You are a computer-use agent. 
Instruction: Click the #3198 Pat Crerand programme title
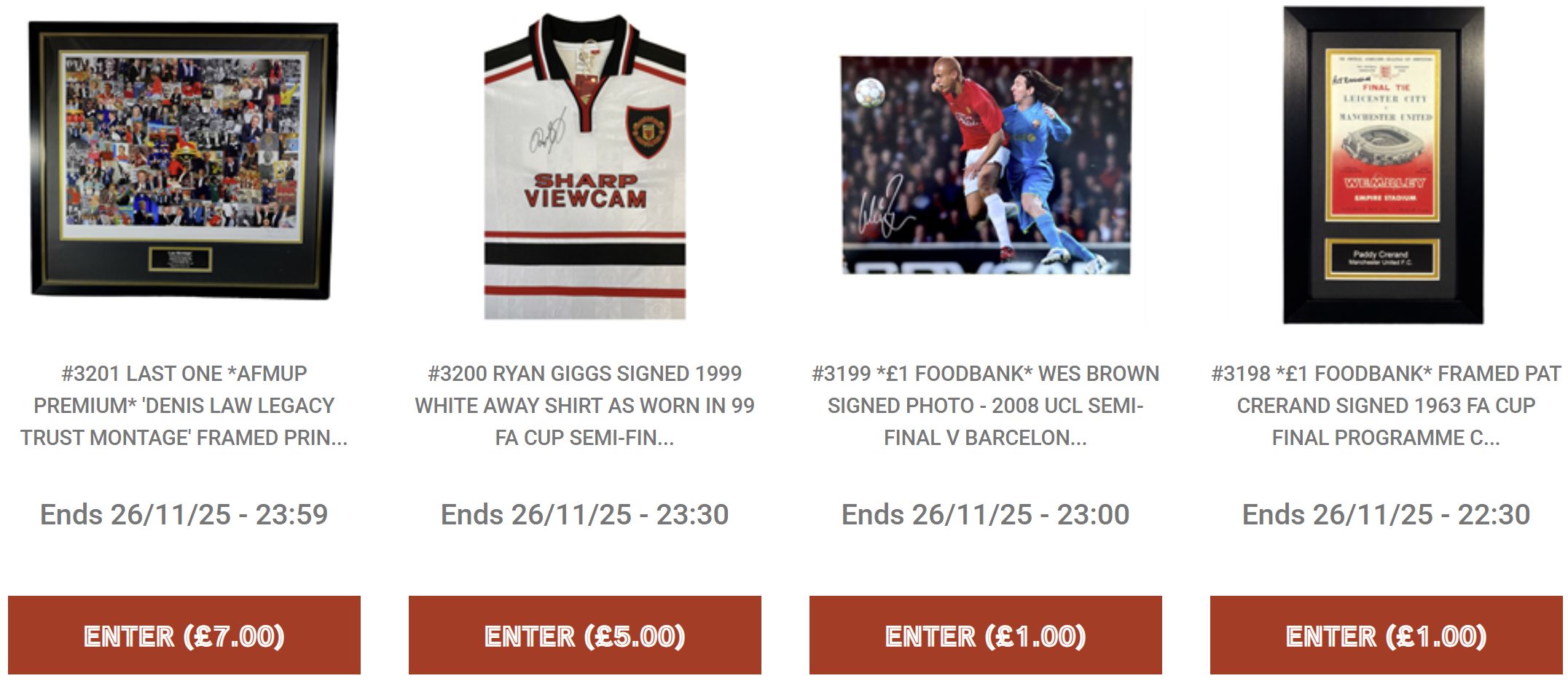(1386, 406)
